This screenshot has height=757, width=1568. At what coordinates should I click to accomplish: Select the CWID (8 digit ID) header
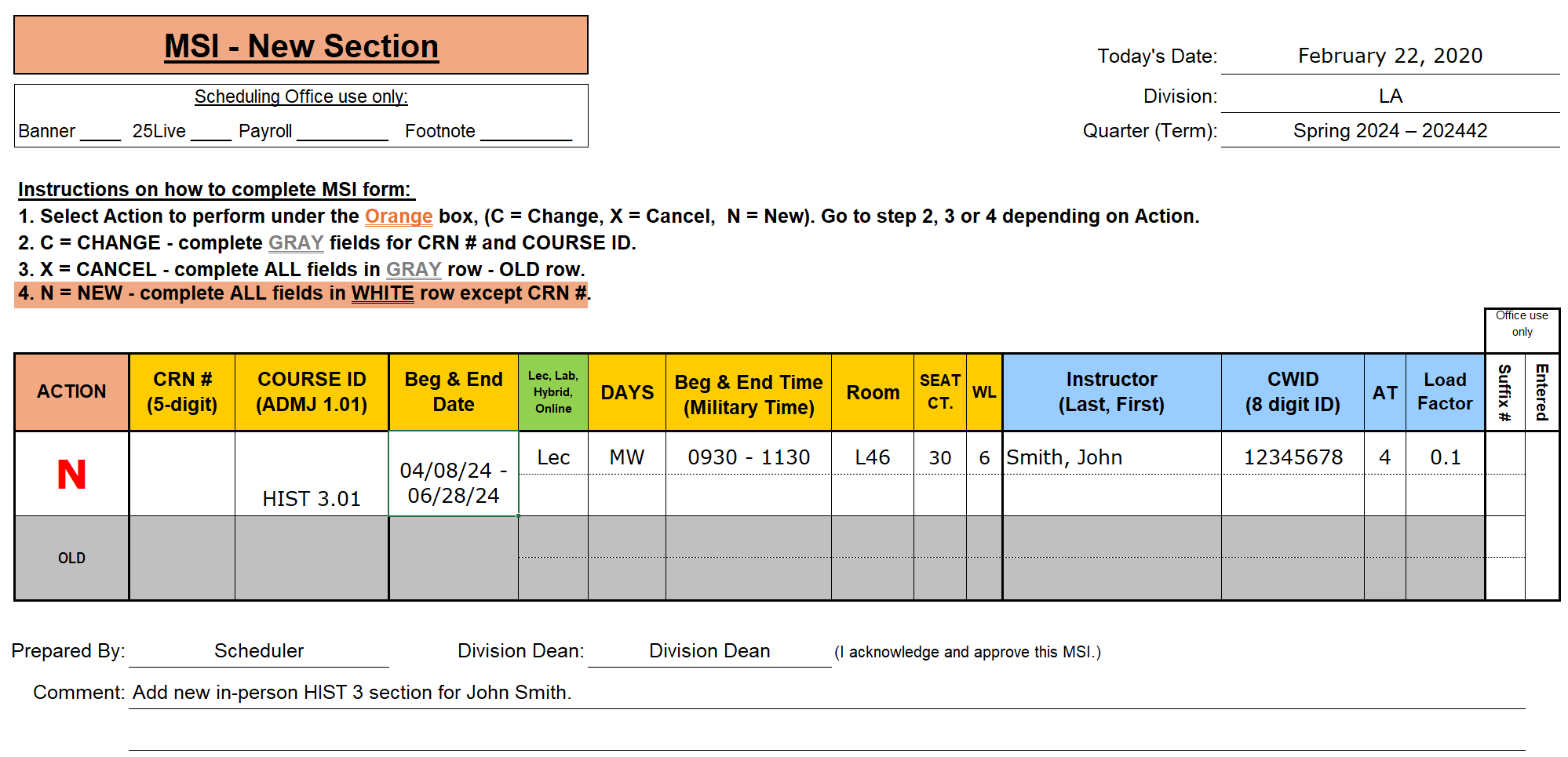(1293, 391)
